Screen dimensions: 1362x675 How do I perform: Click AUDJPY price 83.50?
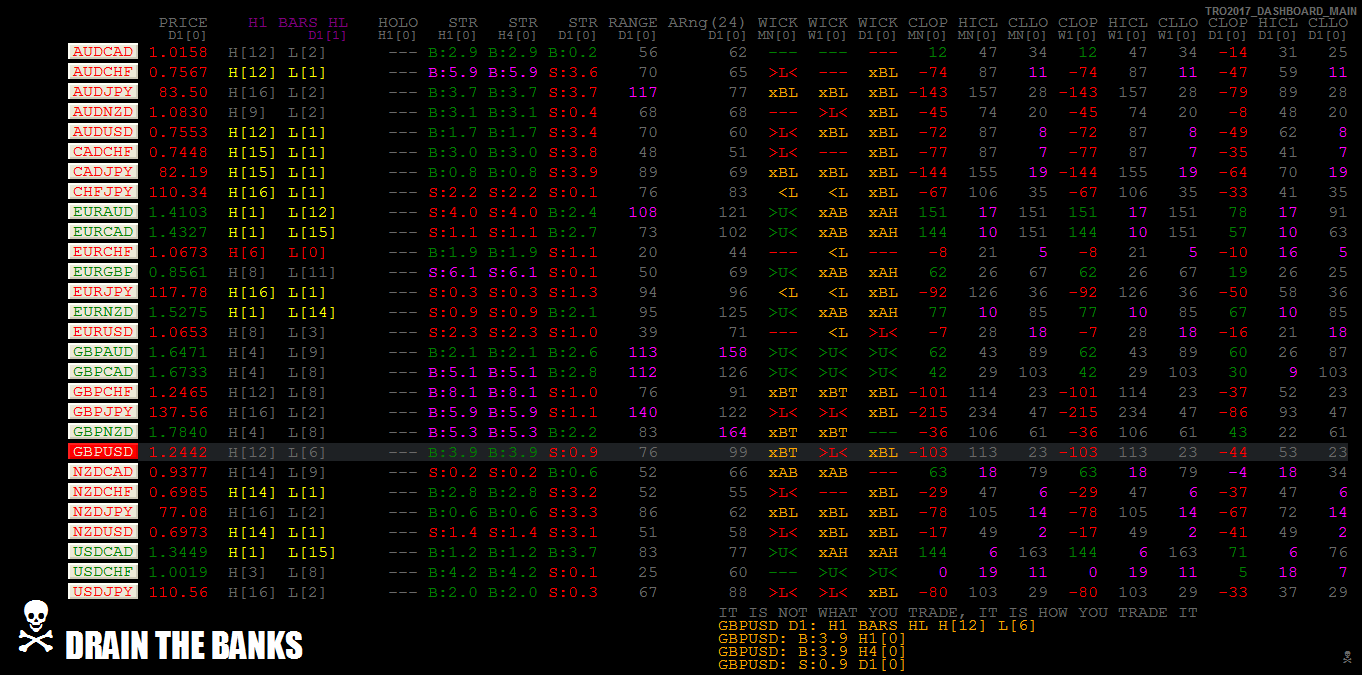point(183,92)
